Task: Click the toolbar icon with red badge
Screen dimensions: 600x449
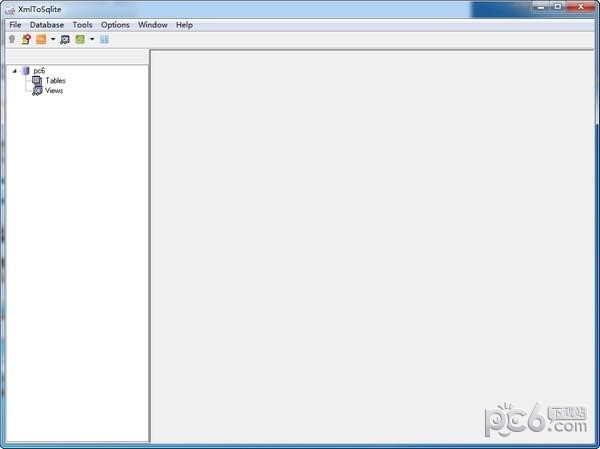Action: 26,39
